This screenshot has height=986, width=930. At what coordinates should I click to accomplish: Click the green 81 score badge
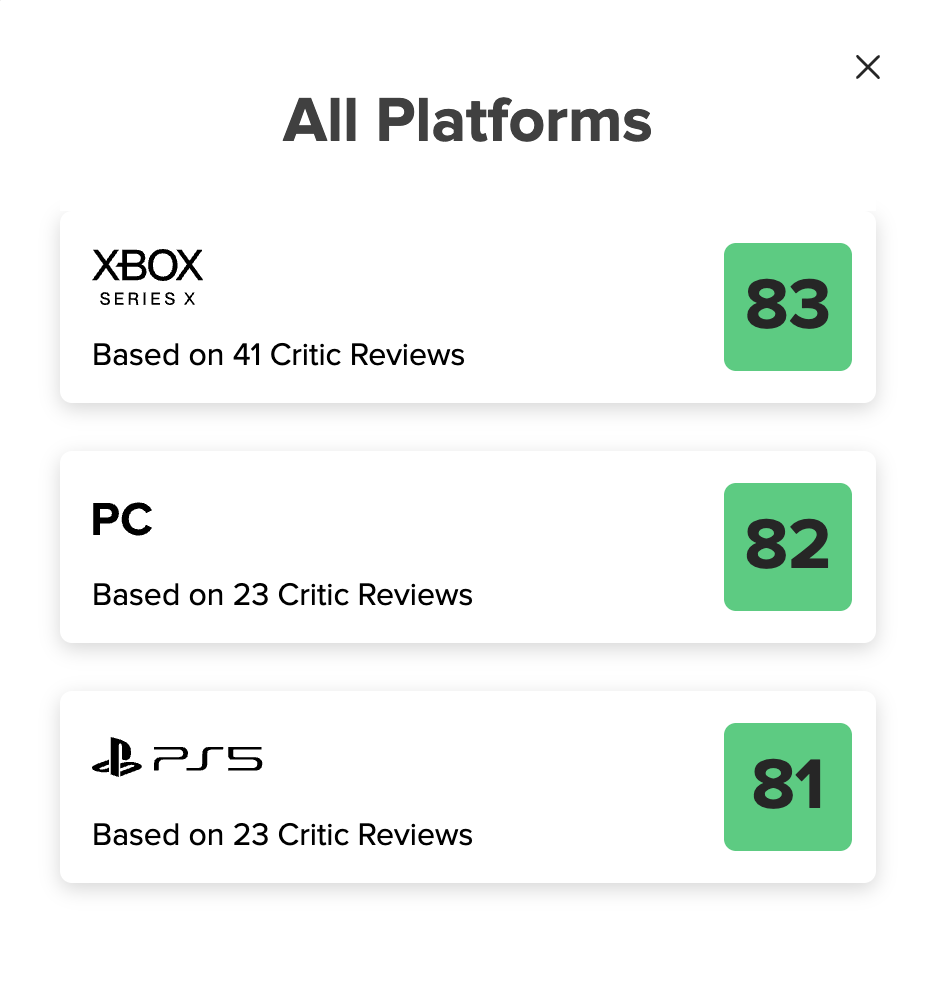[787, 787]
